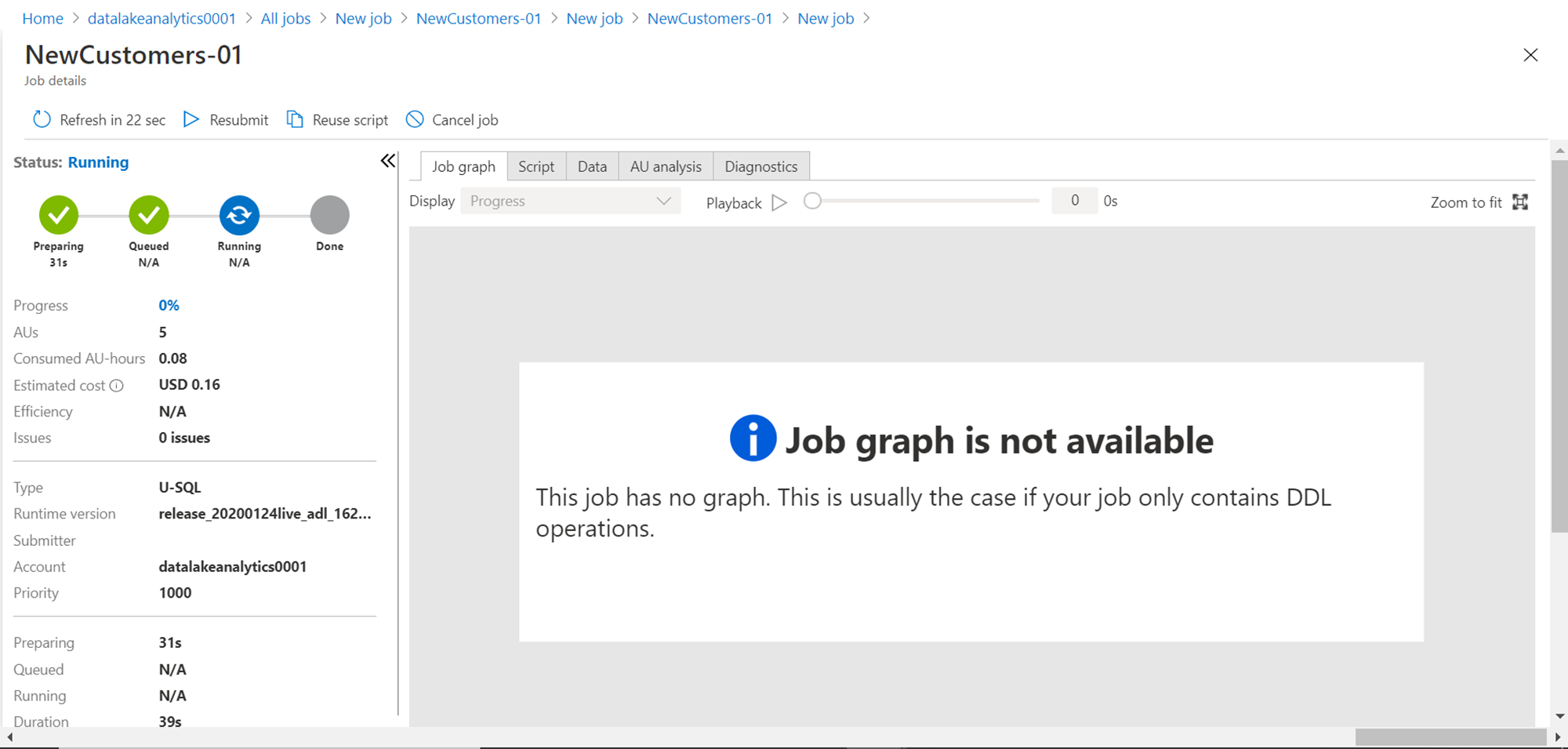This screenshot has width=1568, height=749.
Task: Open the Data tab
Action: (592, 166)
